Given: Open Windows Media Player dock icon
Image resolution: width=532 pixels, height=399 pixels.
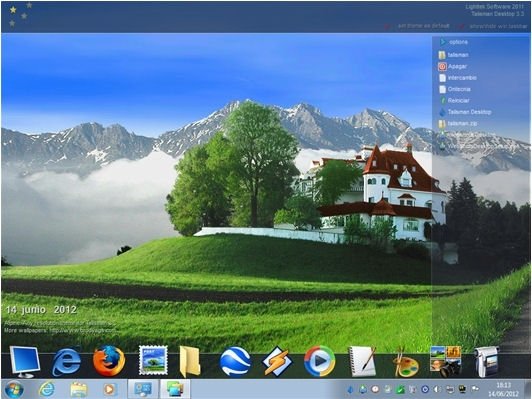Looking at the screenshot, I should coord(319,361).
